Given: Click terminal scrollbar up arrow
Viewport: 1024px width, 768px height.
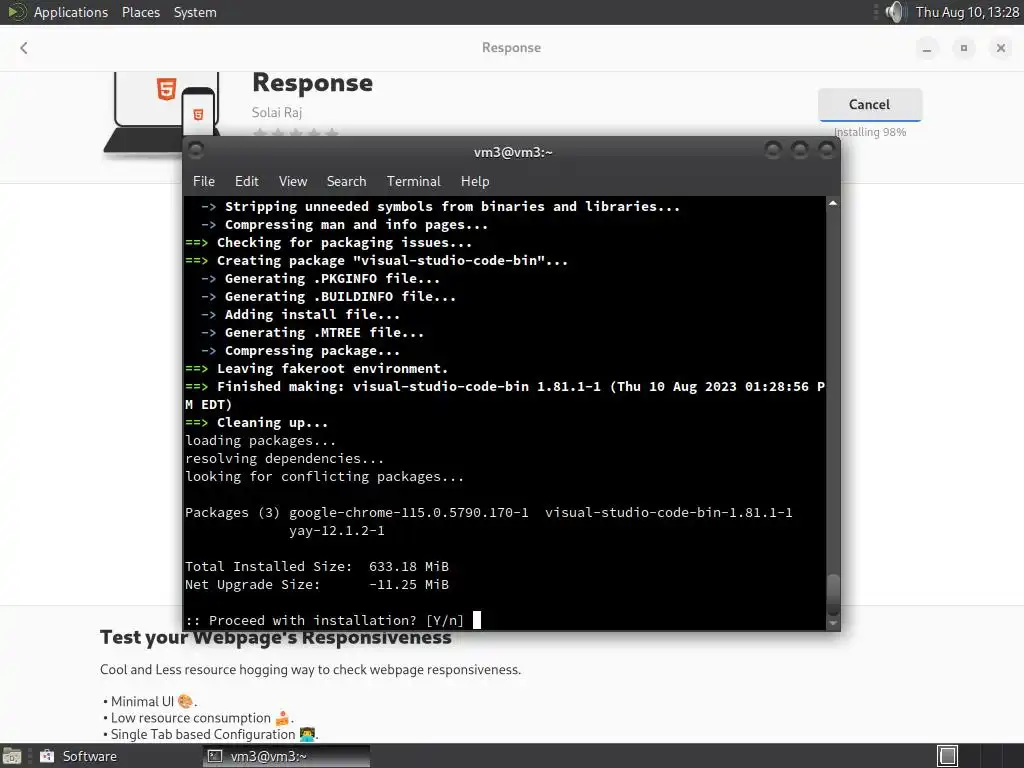Looking at the screenshot, I should click(x=833, y=203).
